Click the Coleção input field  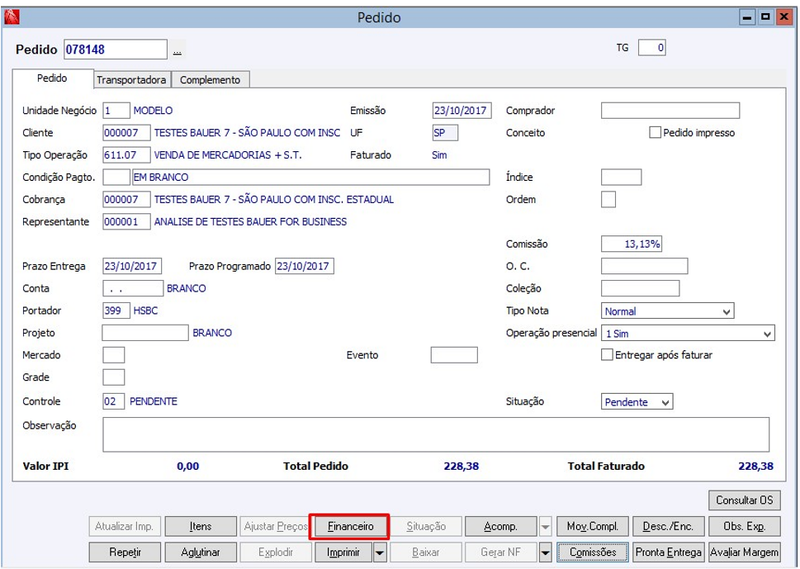click(x=640, y=288)
